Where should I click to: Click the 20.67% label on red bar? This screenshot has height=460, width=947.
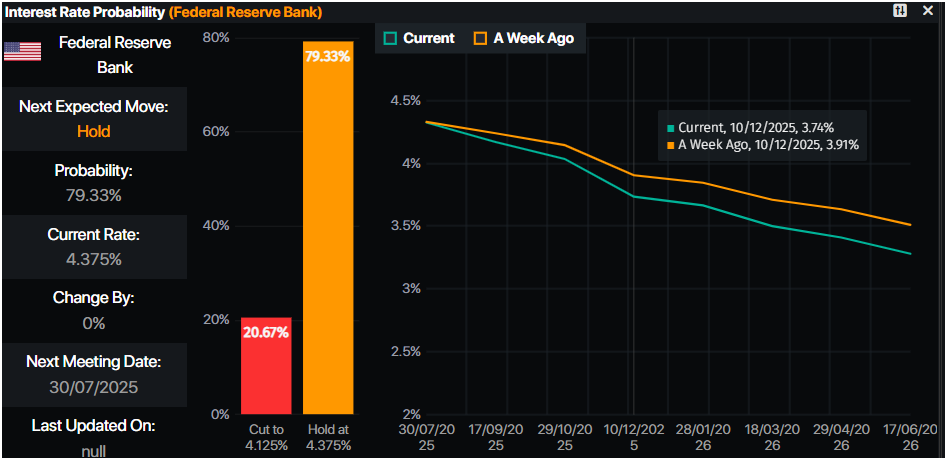click(x=266, y=331)
